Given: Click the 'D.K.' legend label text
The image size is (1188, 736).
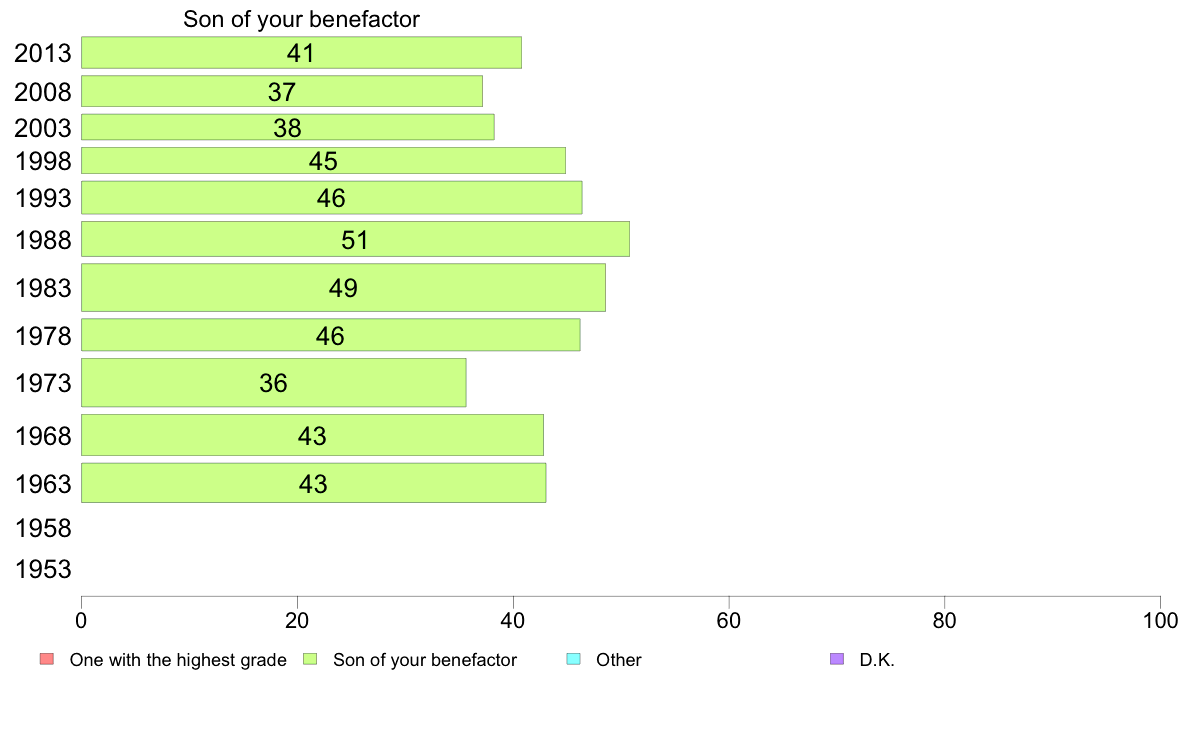Looking at the screenshot, I should (877, 659).
